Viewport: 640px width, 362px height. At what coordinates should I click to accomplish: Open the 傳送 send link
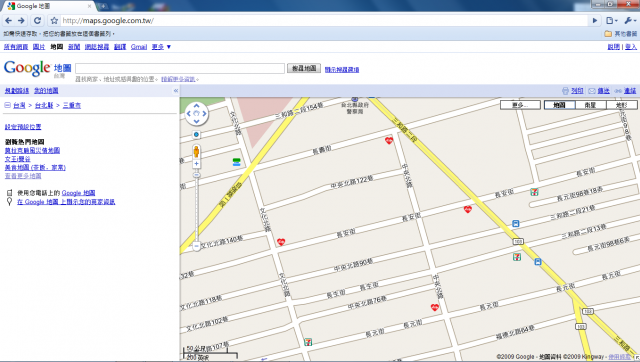pyautogui.click(x=604, y=91)
